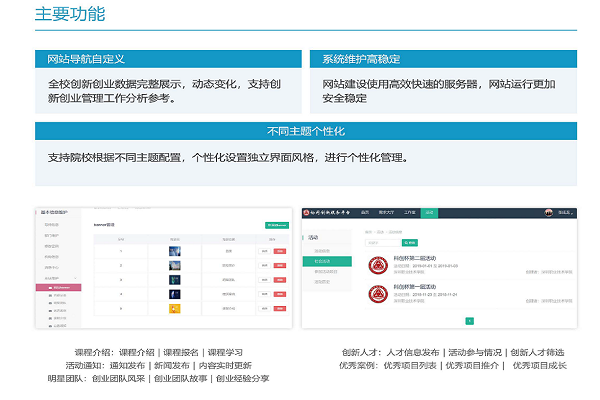
Task: Click the red emblem of 科创杯第一届活动
Action: [x=378, y=294]
